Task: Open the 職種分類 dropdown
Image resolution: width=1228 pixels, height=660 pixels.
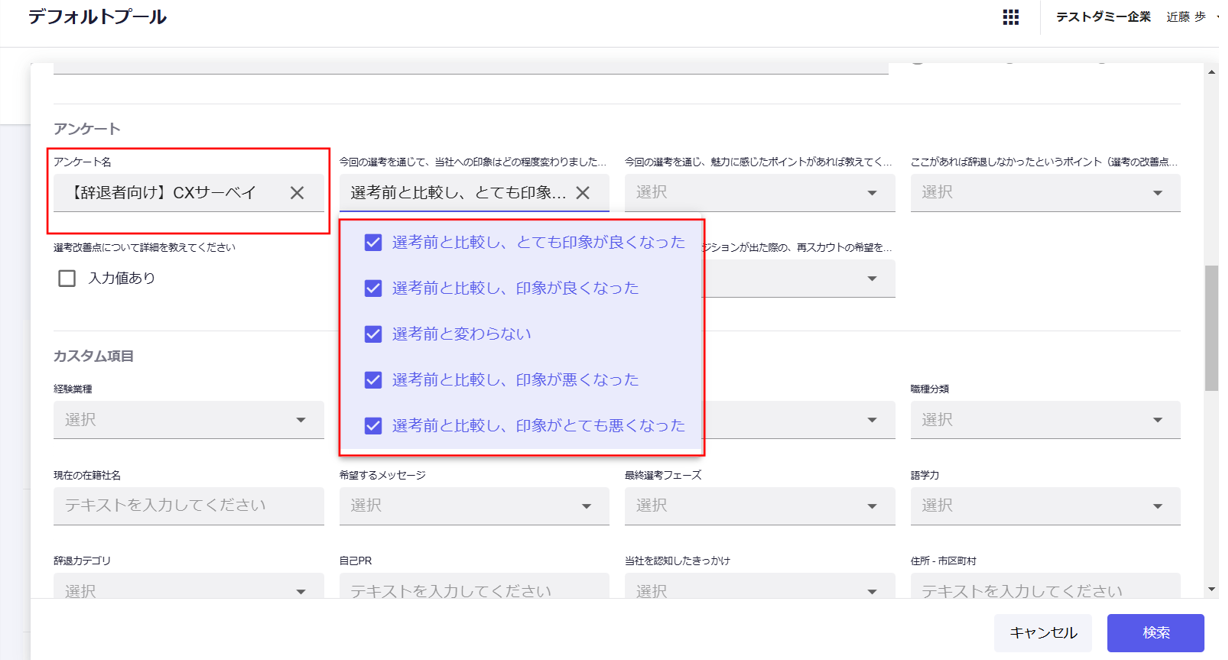Action: point(1044,420)
